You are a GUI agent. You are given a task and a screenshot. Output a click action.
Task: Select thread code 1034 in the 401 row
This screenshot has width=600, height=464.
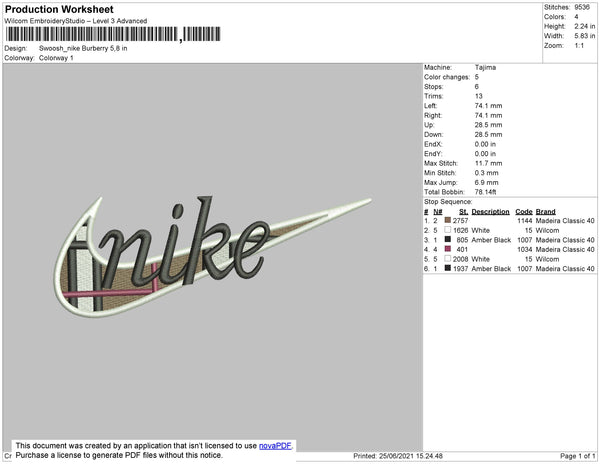525,249
